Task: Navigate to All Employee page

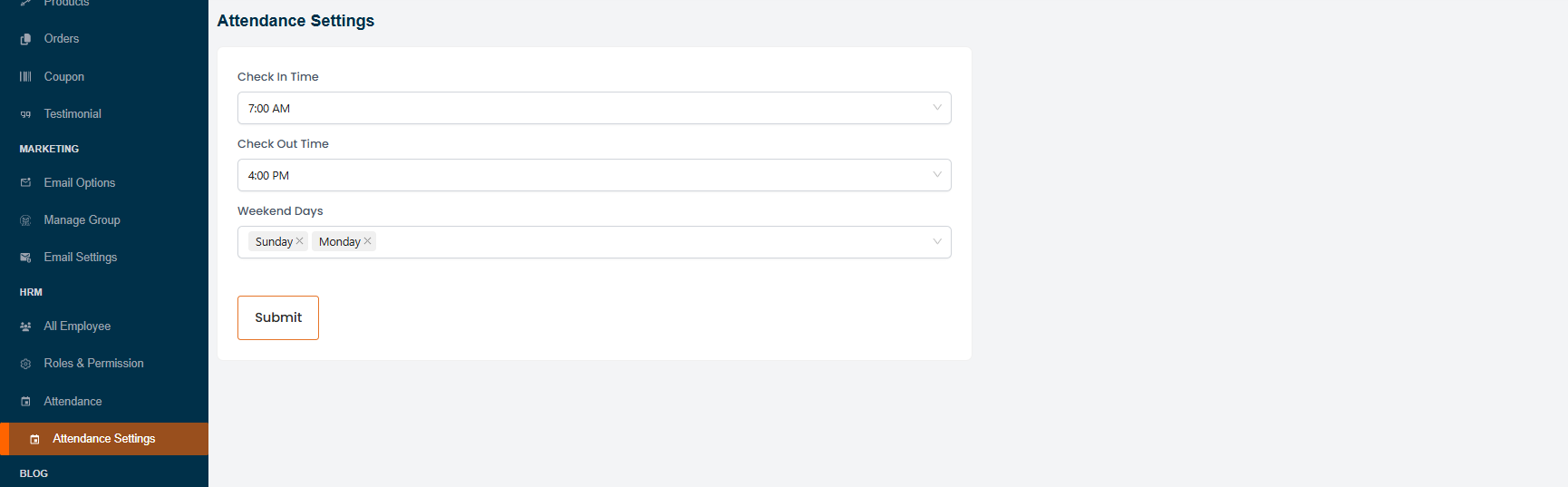Action: (77, 326)
